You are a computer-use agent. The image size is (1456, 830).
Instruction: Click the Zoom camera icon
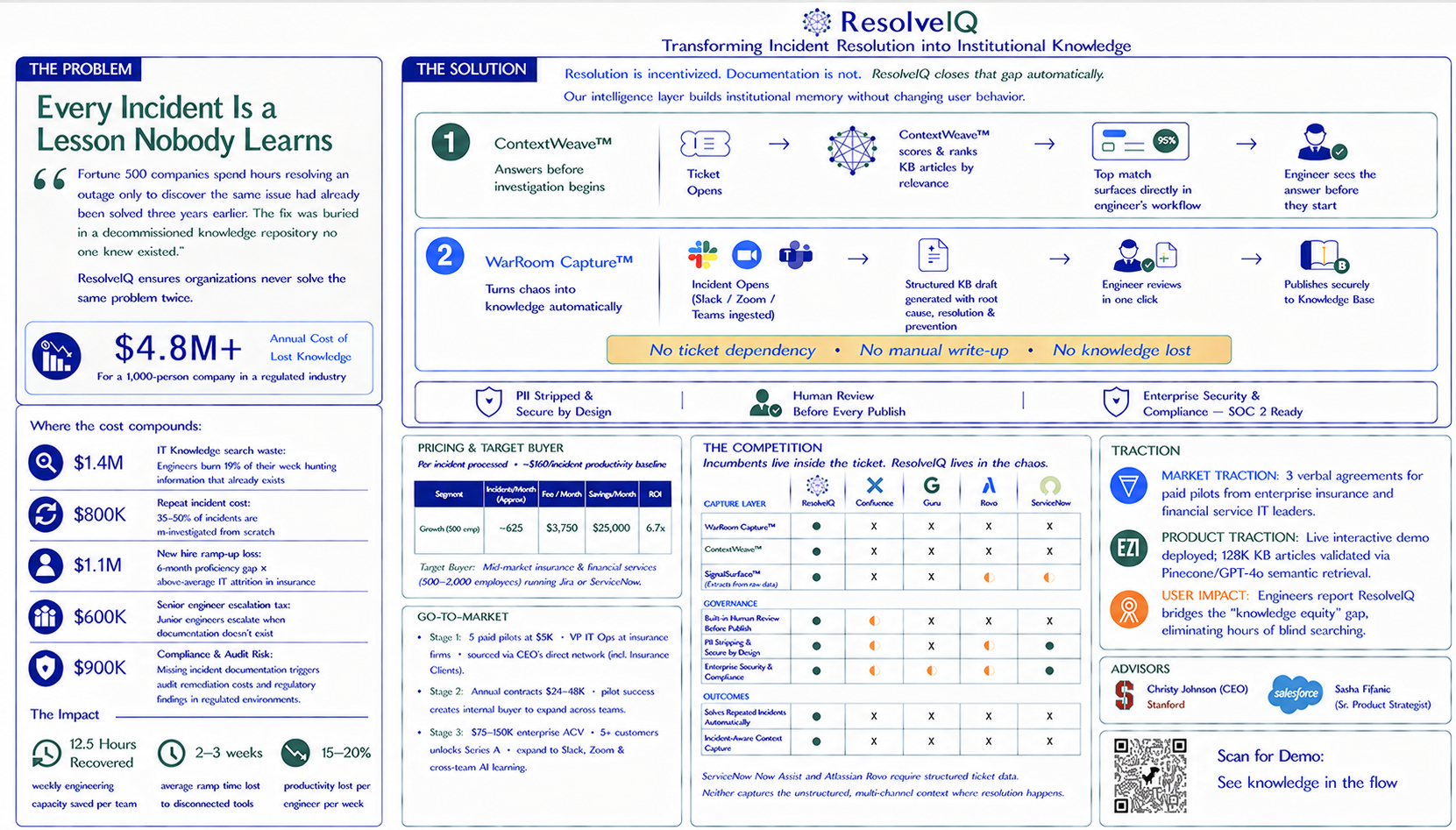pyautogui.click(x=747, y=255)
